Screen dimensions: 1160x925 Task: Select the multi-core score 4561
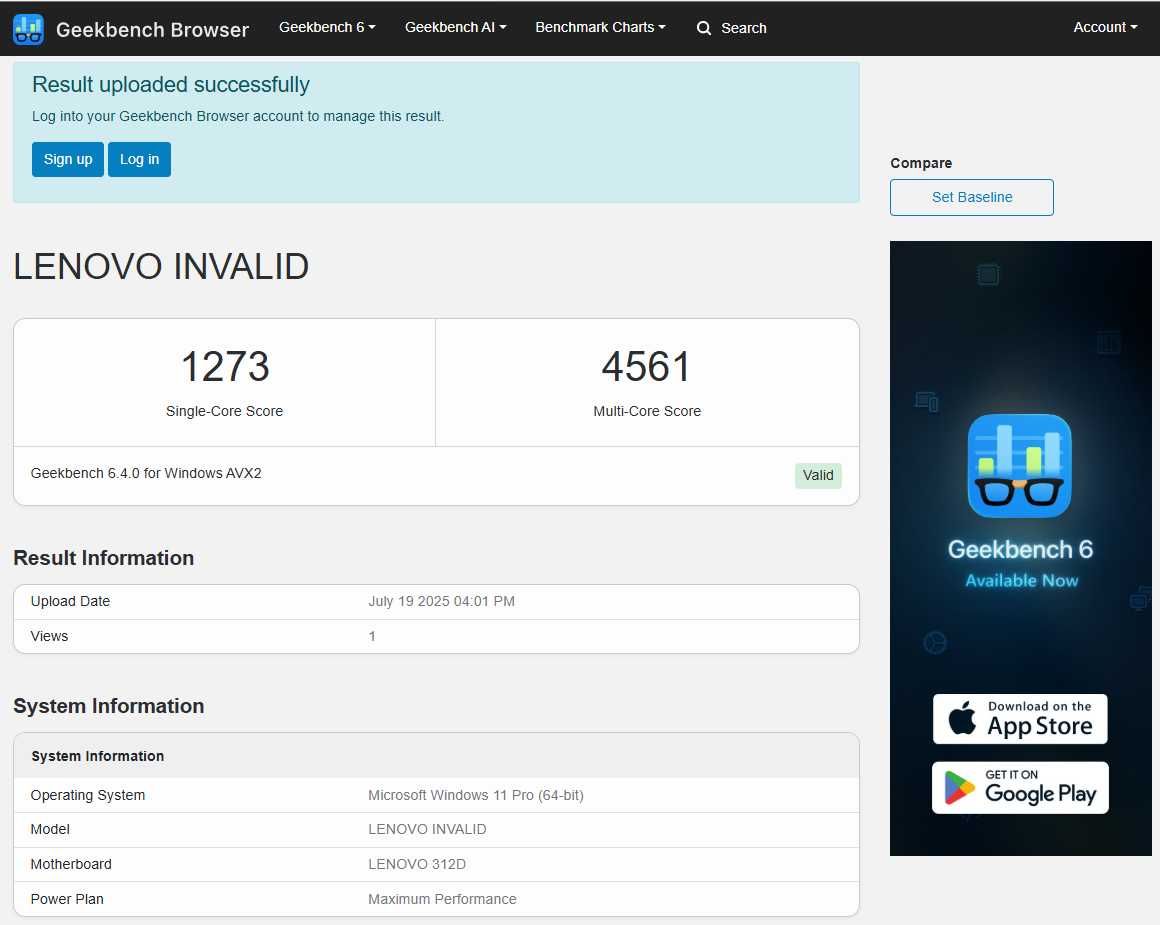click(x=646, y=366)
